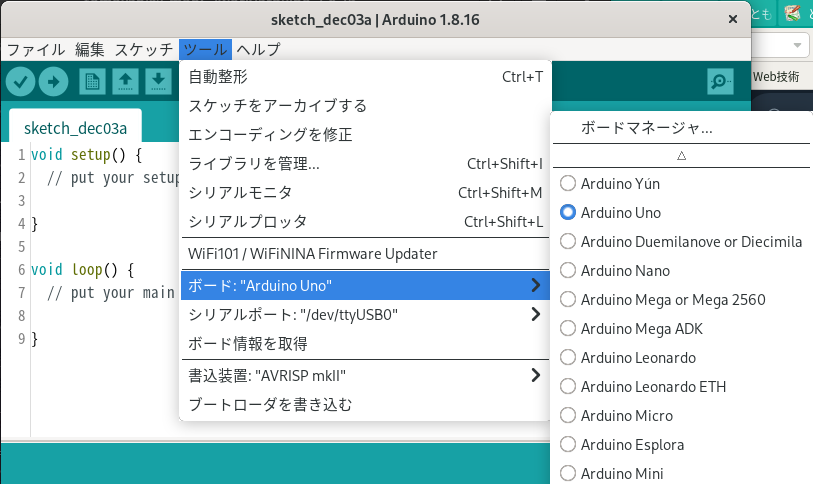The image size is (813, 484).
Task: Select the Arduino Yún radio button
Action: click(568, 184)
